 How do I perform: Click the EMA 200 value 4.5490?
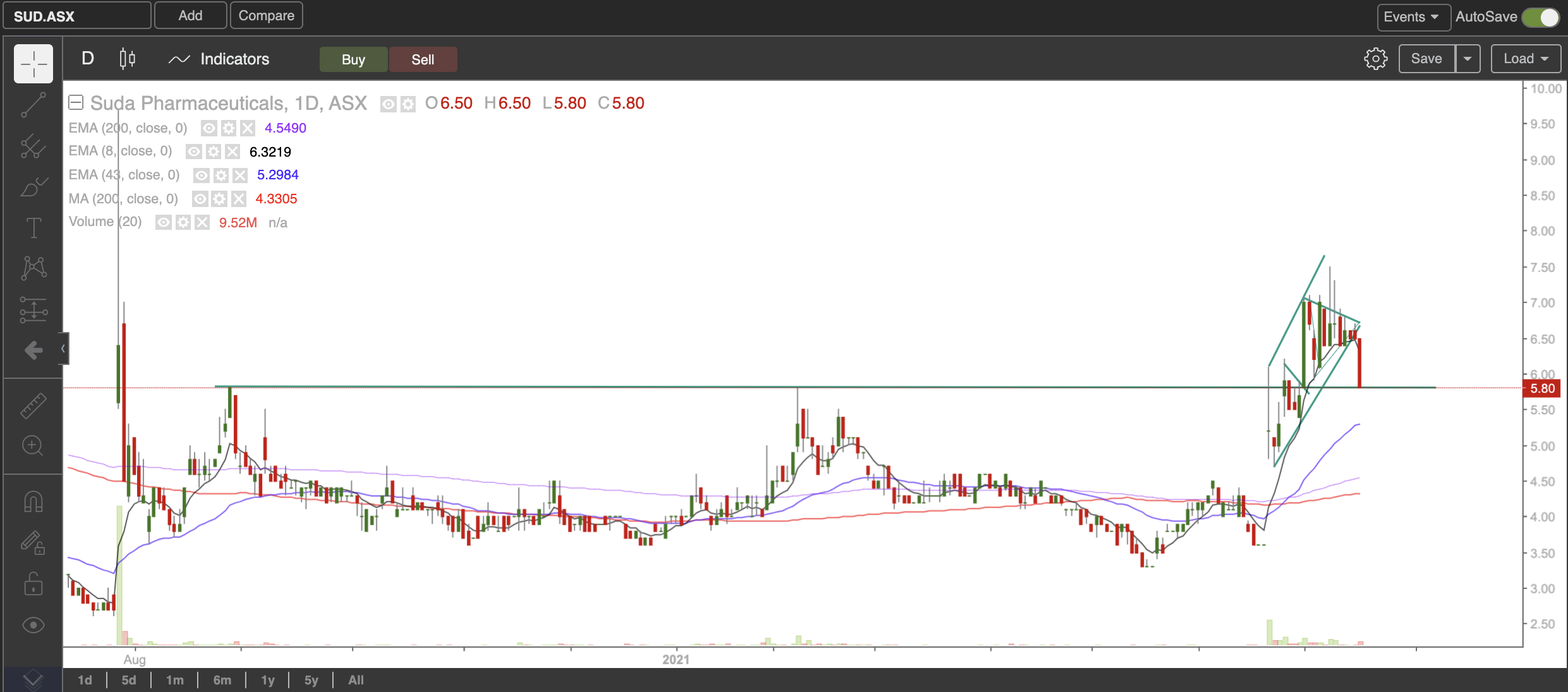point(286,128)
